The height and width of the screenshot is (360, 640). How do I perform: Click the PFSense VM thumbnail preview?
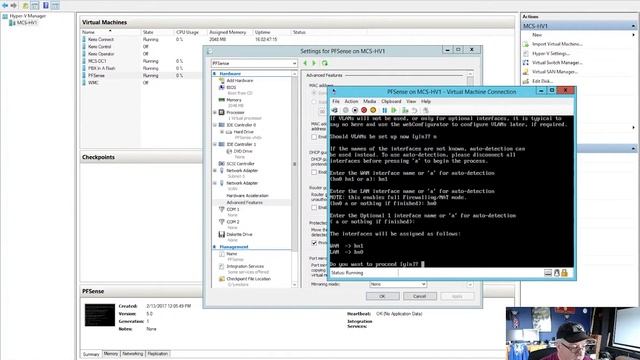click(100, 315)
